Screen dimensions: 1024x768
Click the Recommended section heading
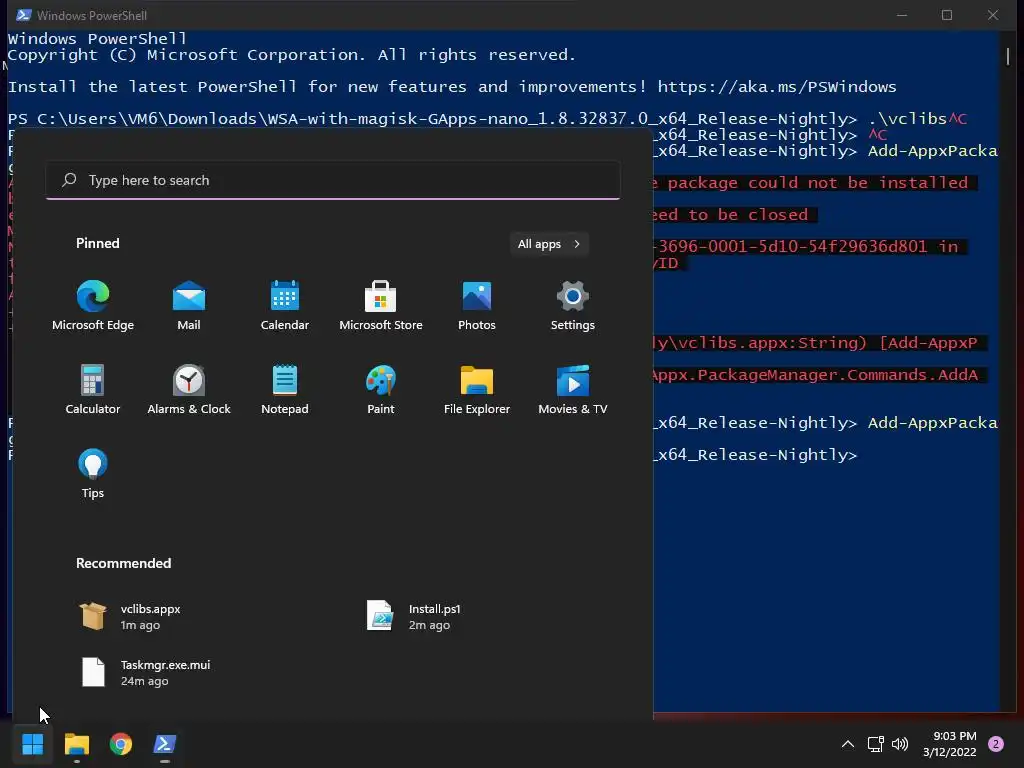click(x=123, y=563)
